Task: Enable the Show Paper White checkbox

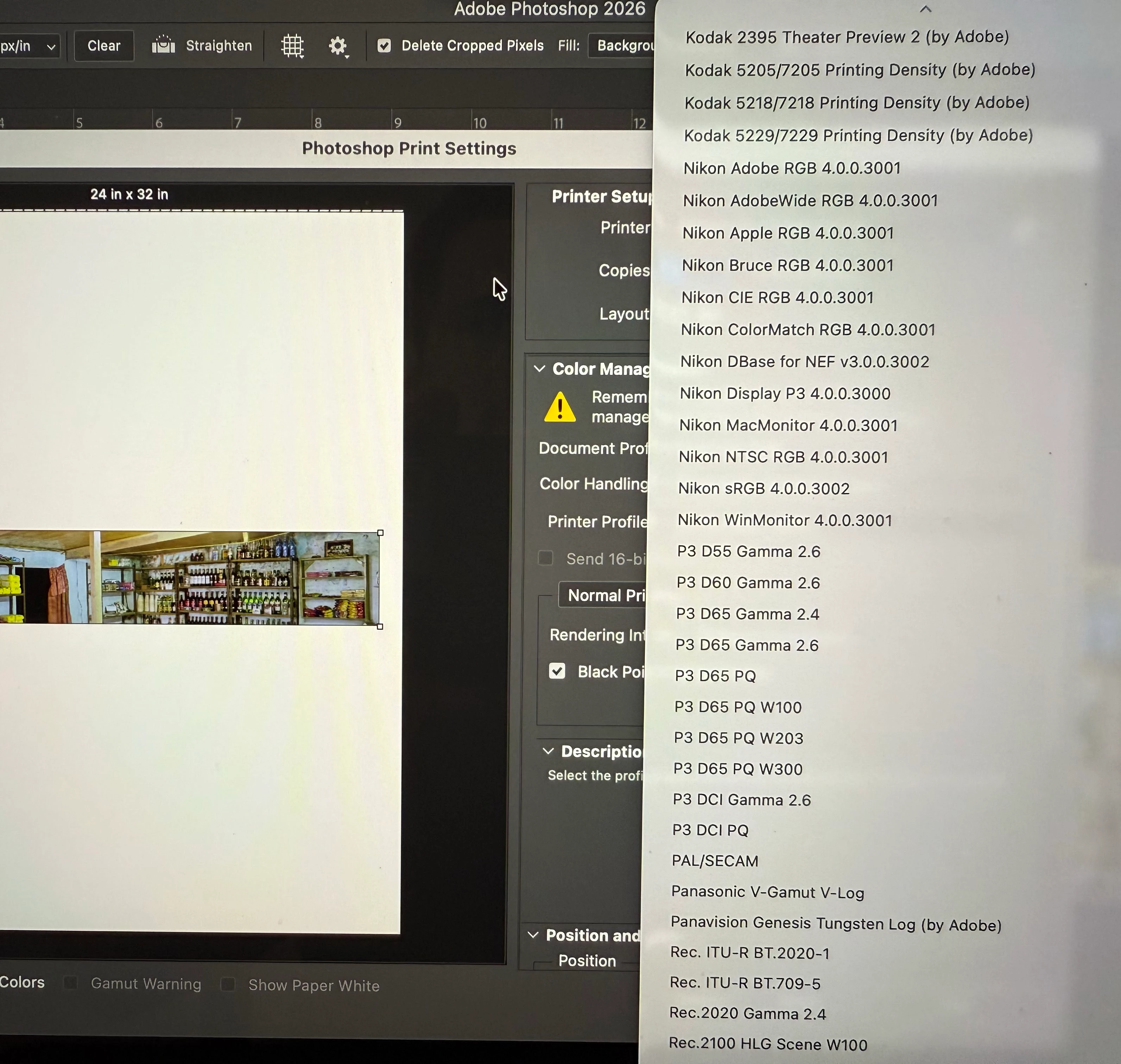Action: point(228,984)
